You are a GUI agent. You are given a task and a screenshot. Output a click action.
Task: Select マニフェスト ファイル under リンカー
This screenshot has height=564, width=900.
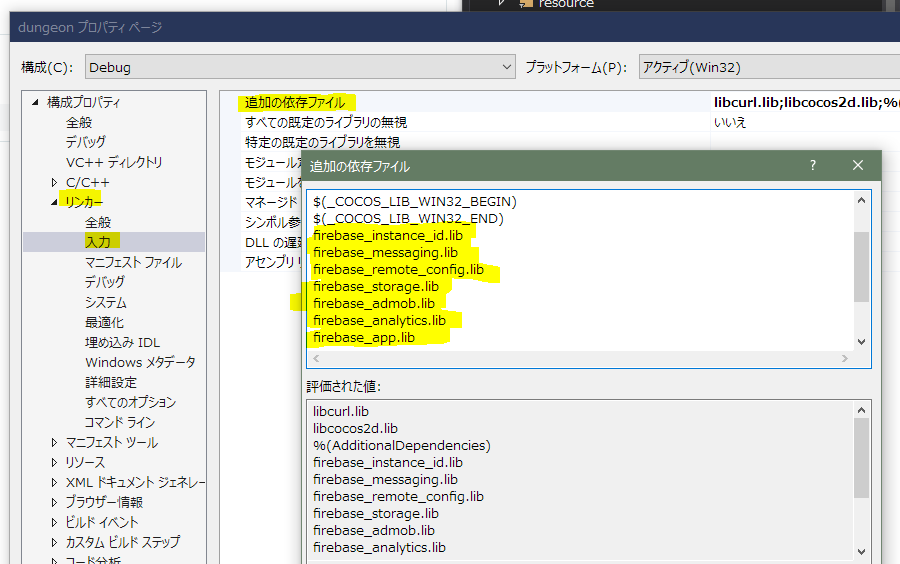(134, 262)
